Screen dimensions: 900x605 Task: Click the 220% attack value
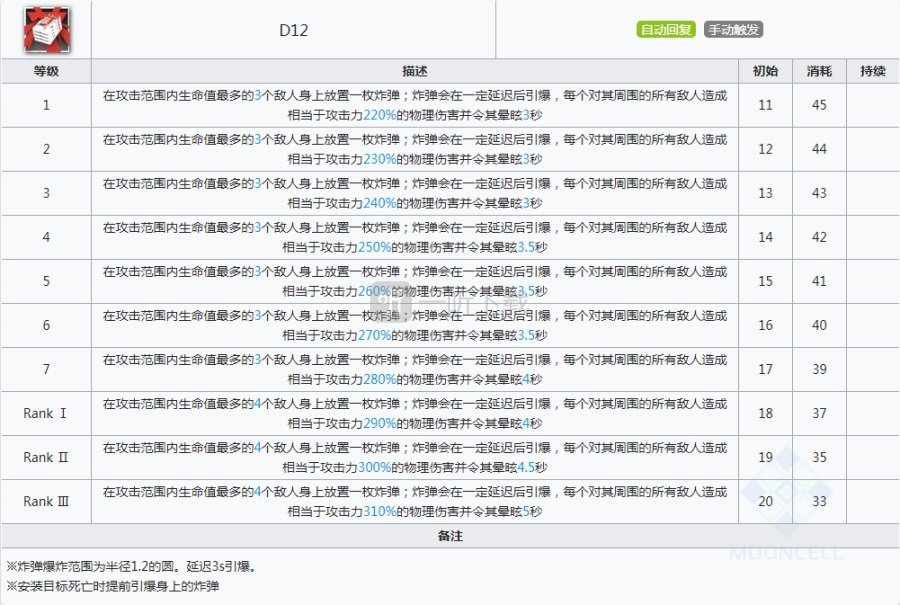coord(379,115)
